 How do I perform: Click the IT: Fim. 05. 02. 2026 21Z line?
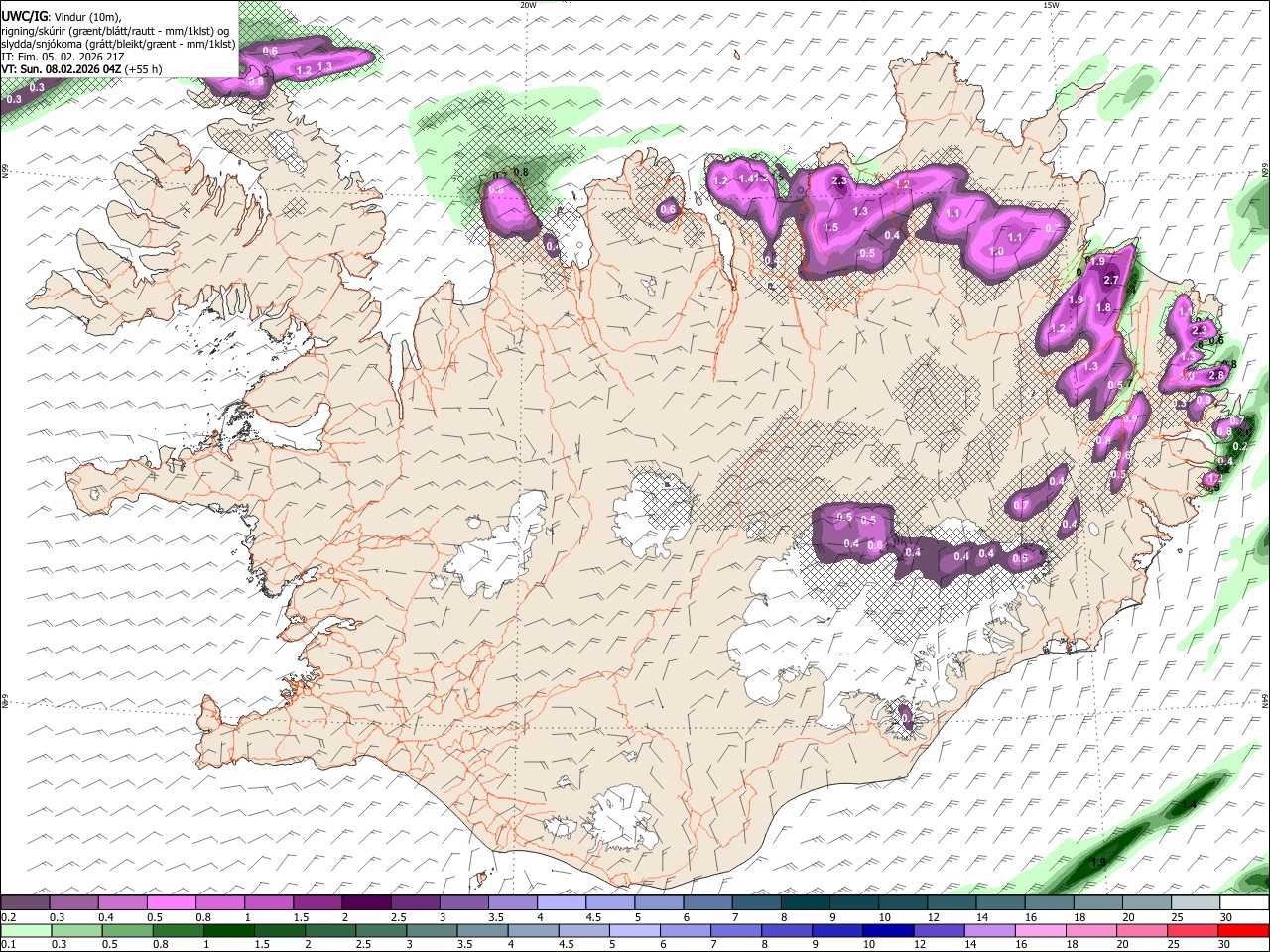(63, 57)
